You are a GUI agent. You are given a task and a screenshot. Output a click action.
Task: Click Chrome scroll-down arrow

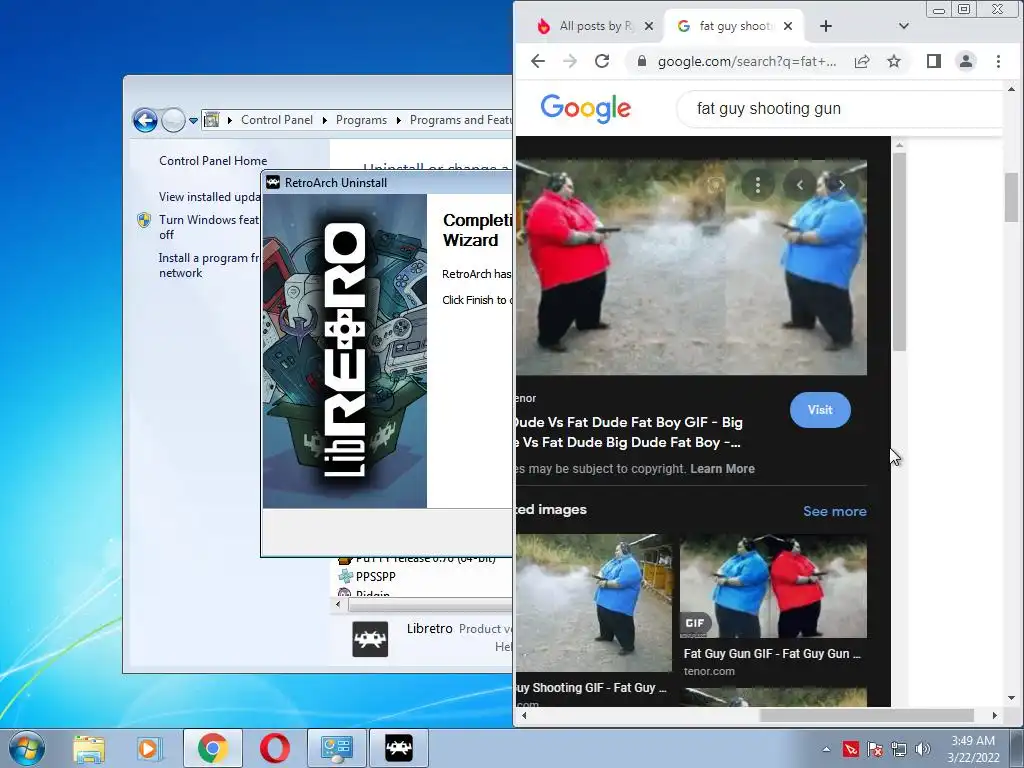click(1012, 698)
